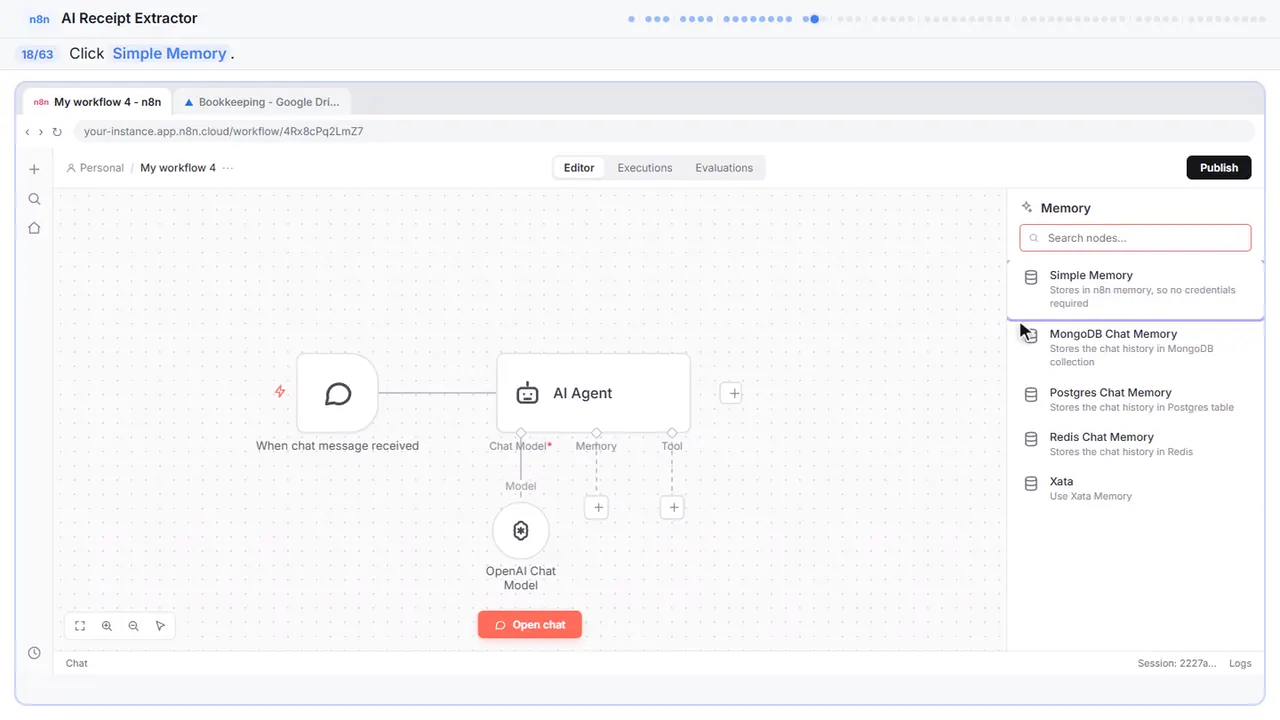Click the 18/63 step counter badge
1280x720 pixels.
pos(38,54)
